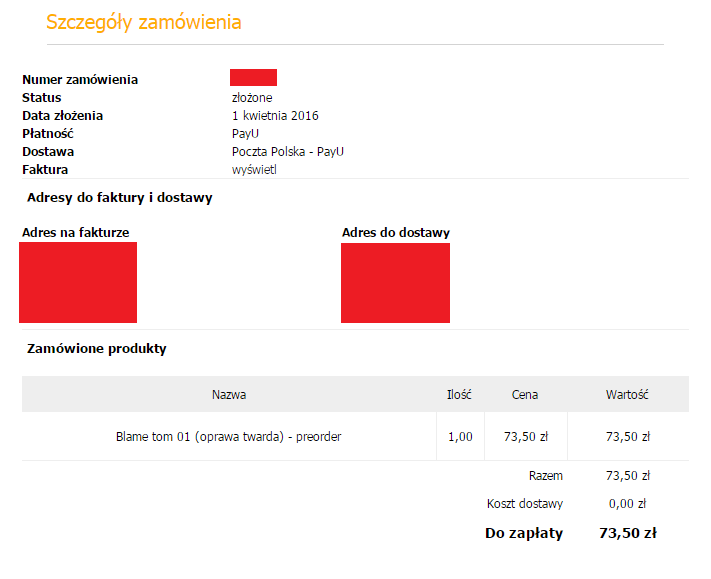Click the 'Cena' column header
Image resolution: width=711 pixels, height=579 pixels.
525,394
